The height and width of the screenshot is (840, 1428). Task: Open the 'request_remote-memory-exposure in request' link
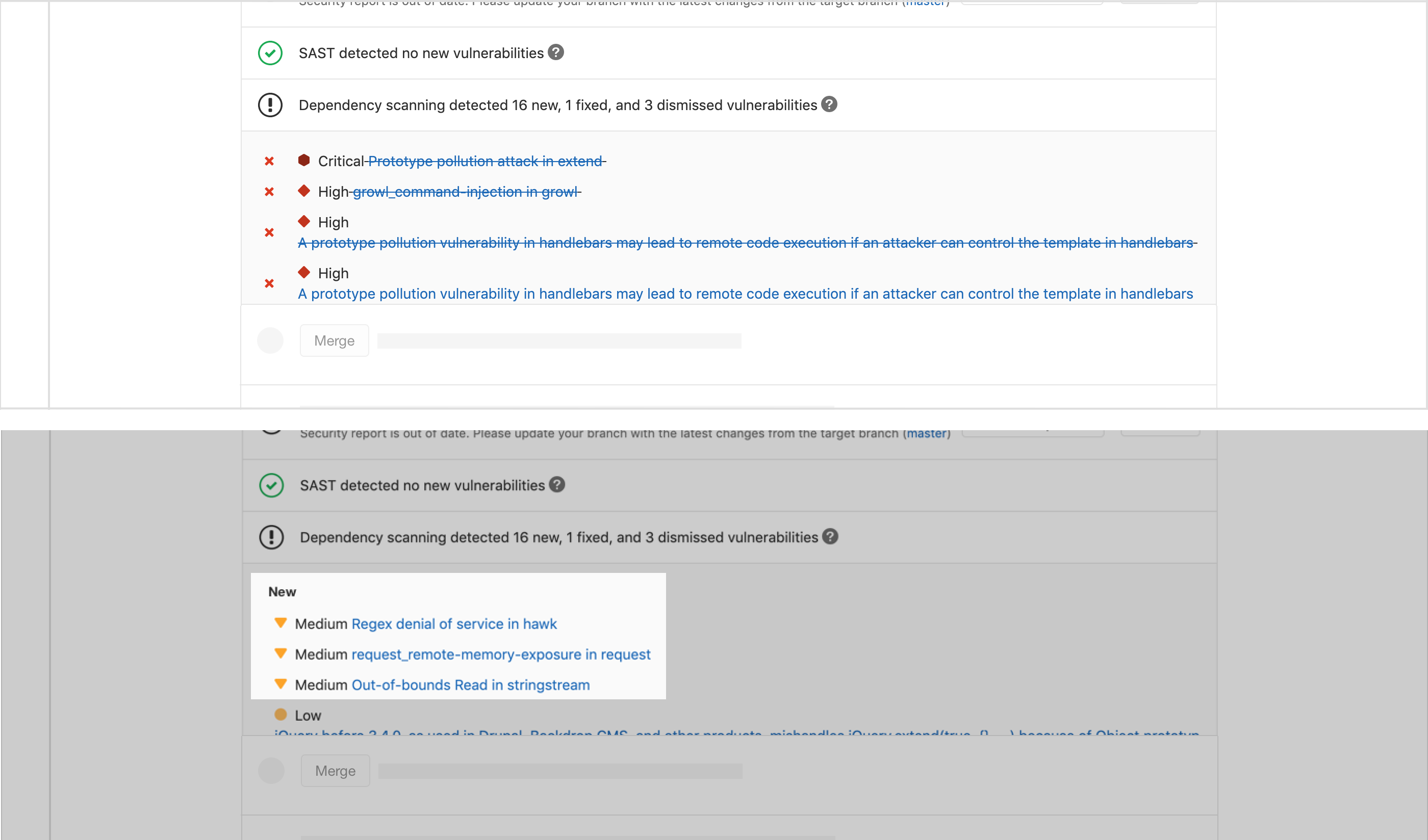pos(501,655)
